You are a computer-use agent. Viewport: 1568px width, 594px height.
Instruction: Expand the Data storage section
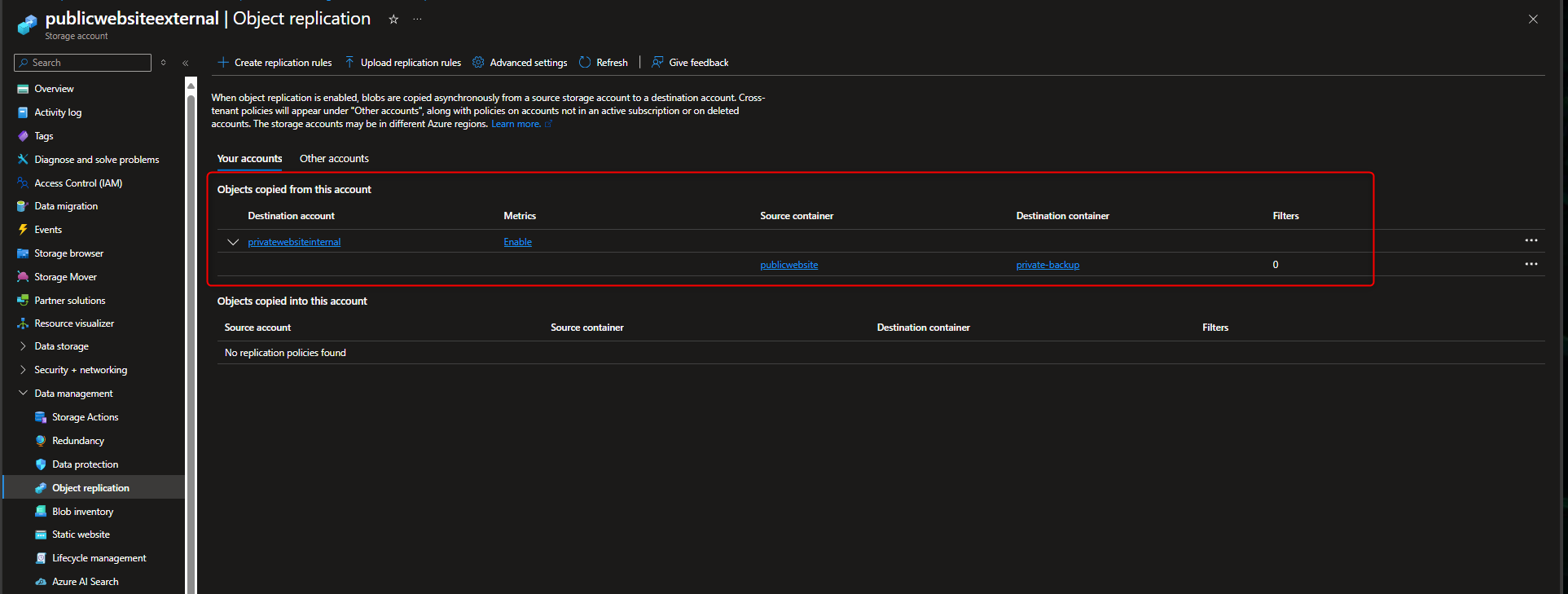23,346
